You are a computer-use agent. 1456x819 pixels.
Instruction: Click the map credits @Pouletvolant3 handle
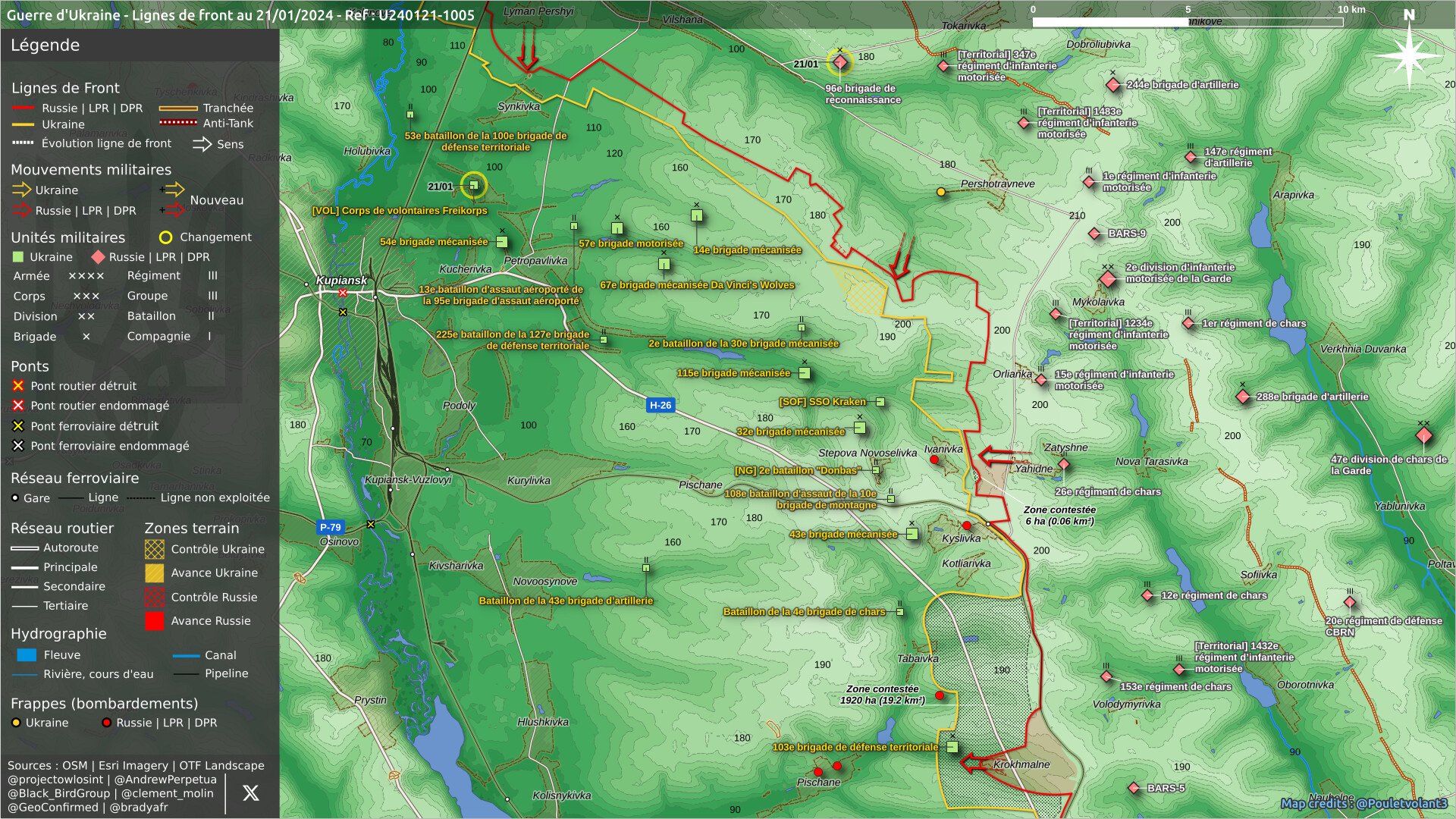tap(1401, 803)
